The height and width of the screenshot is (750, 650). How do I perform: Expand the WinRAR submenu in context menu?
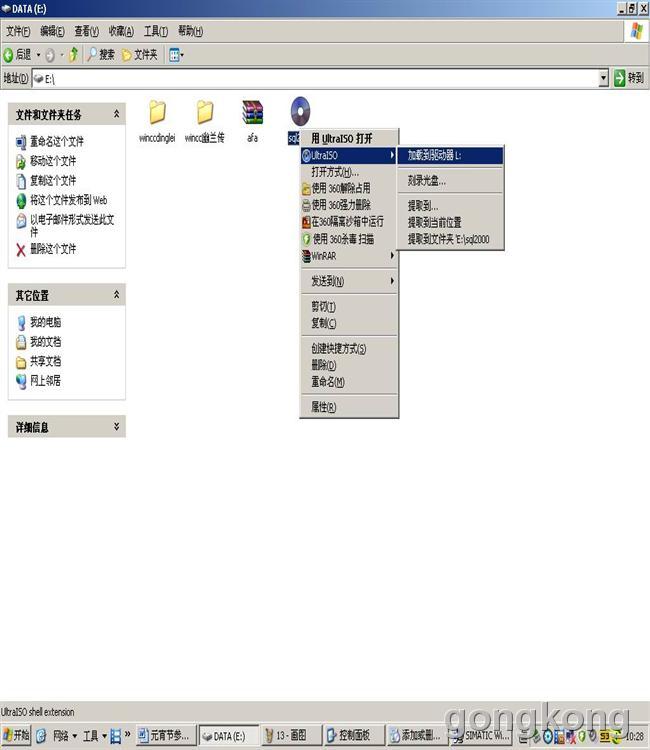[348, 256]
